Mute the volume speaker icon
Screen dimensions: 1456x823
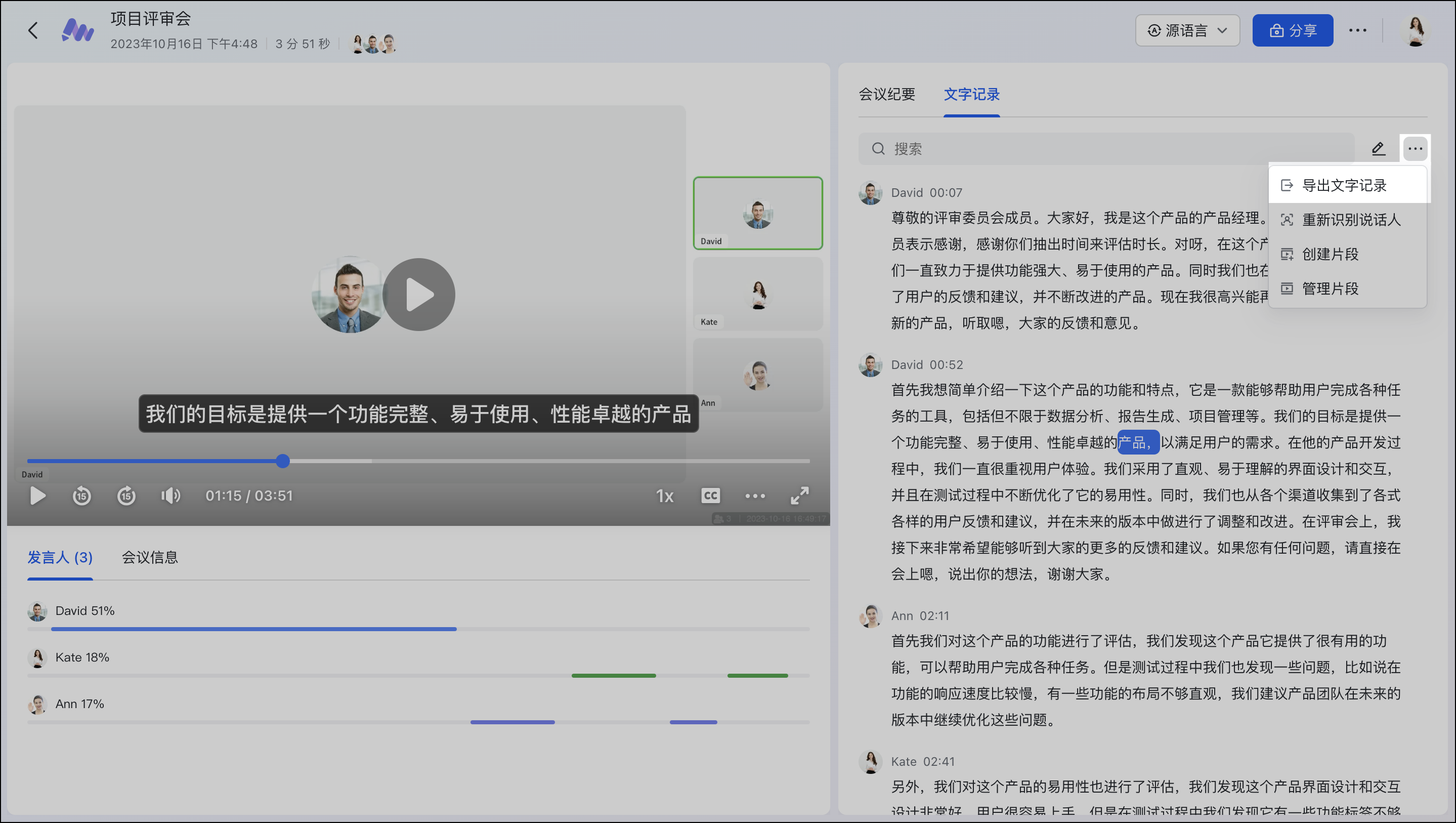pyautogui.click(x=170, y=496)
